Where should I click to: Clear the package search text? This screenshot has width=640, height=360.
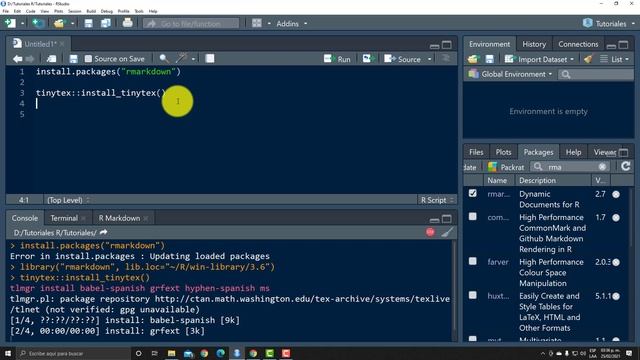coord(602,167)
